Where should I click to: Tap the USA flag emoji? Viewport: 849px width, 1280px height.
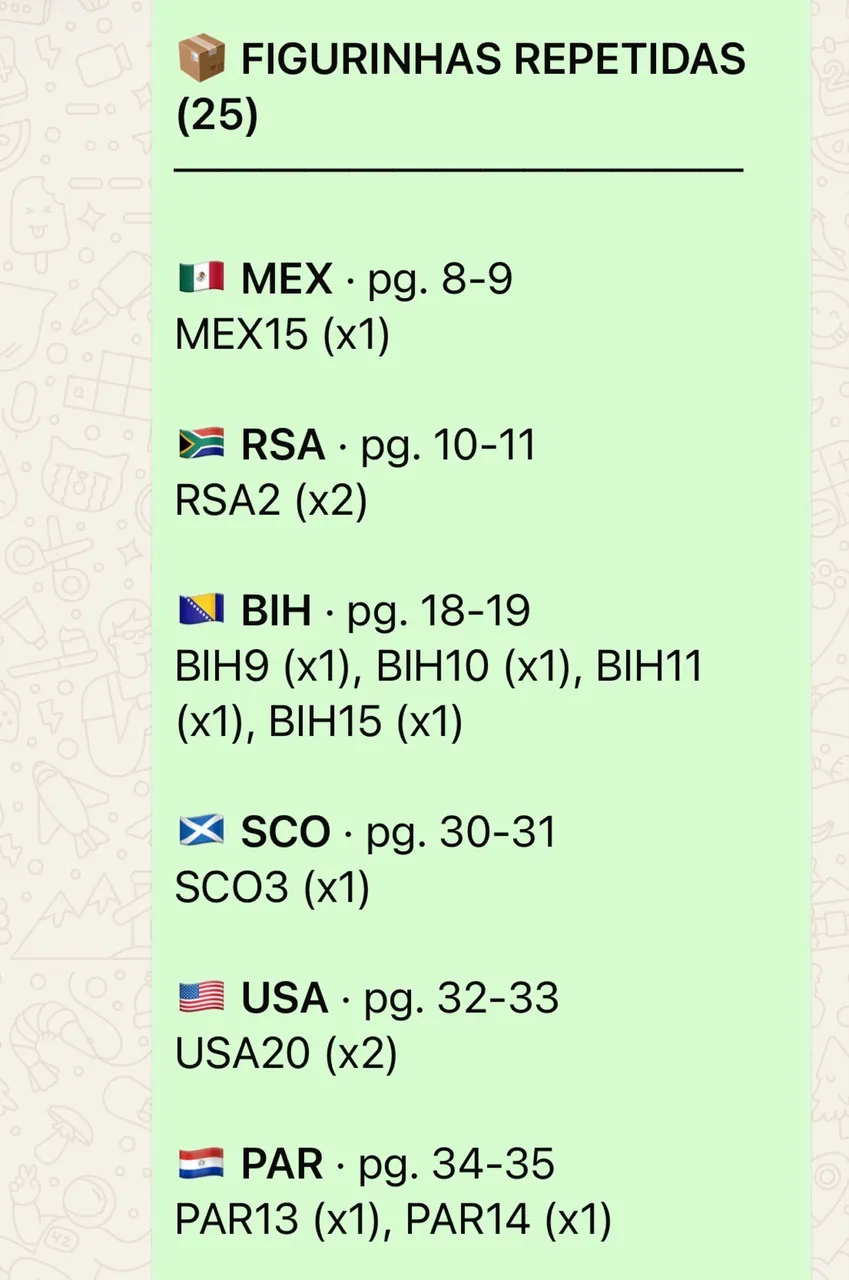202,998
